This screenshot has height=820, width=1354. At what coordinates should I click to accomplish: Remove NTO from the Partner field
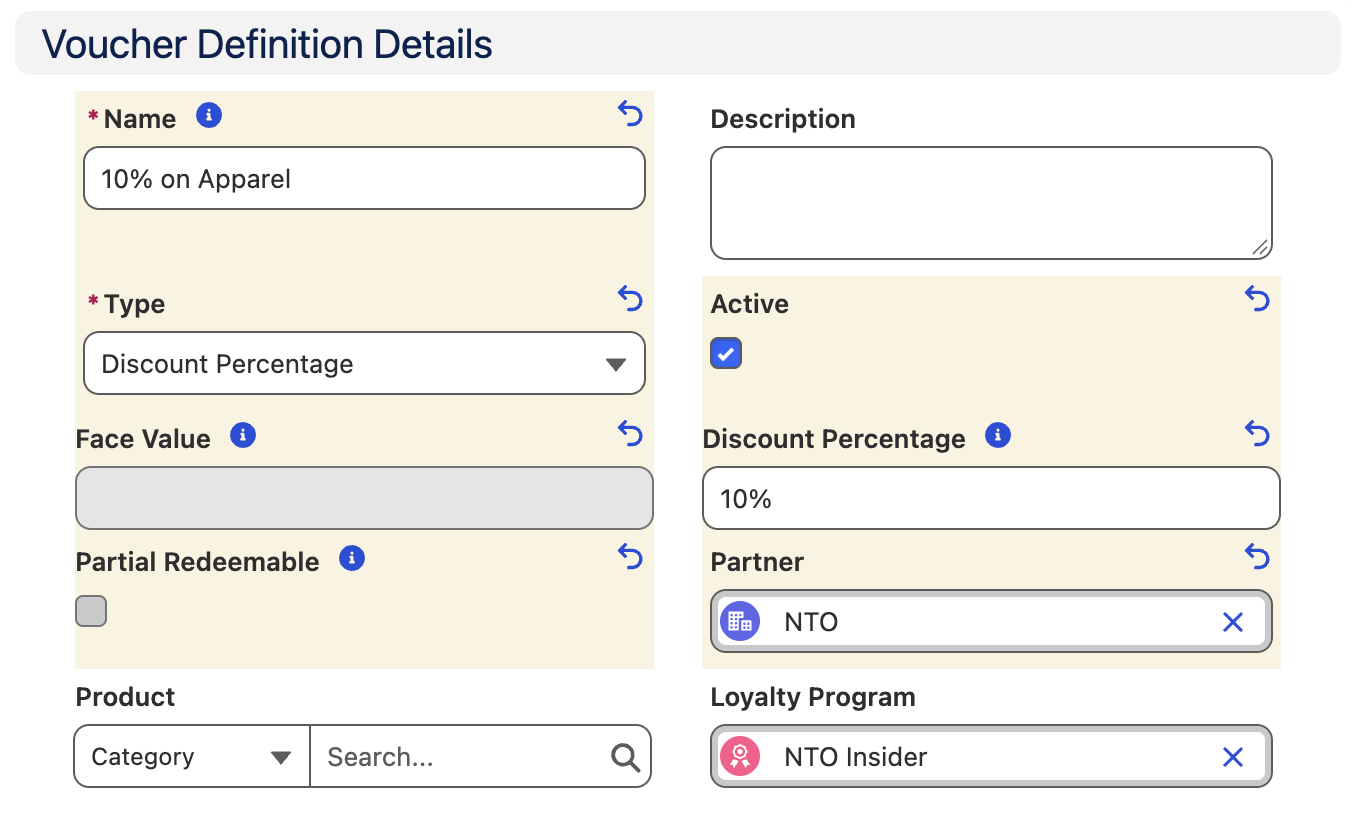click(1233, 622)
